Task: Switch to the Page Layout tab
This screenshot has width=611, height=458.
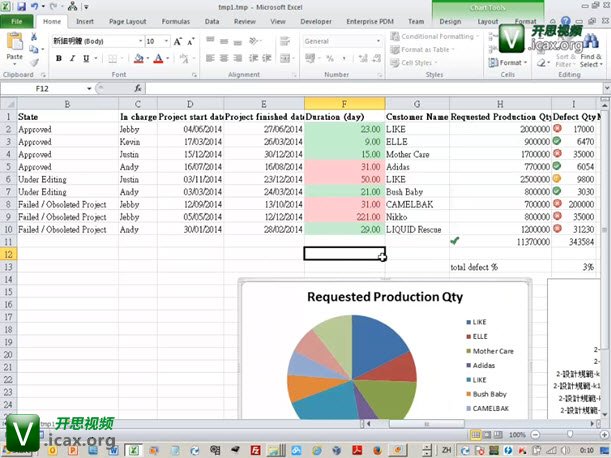Action: (128, 21)
